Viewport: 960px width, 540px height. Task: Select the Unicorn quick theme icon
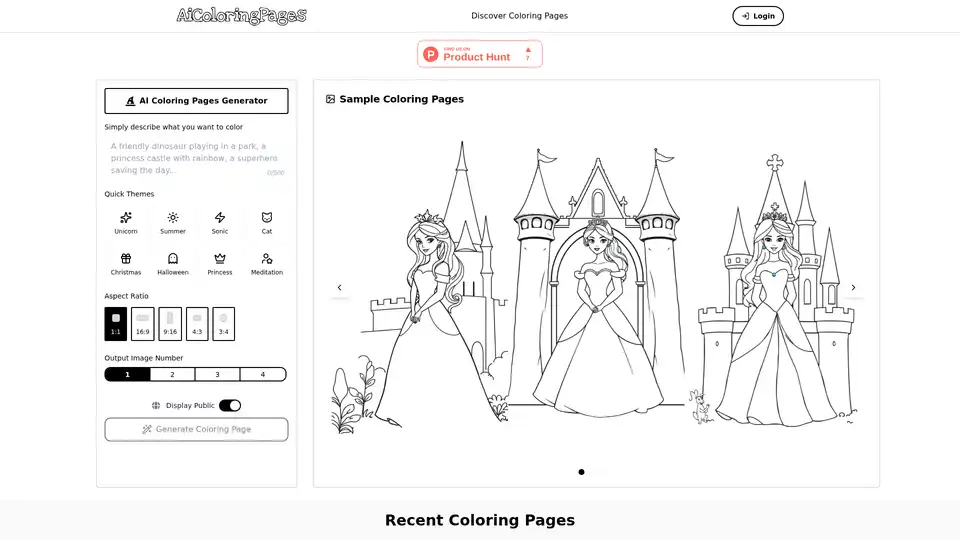126,218
